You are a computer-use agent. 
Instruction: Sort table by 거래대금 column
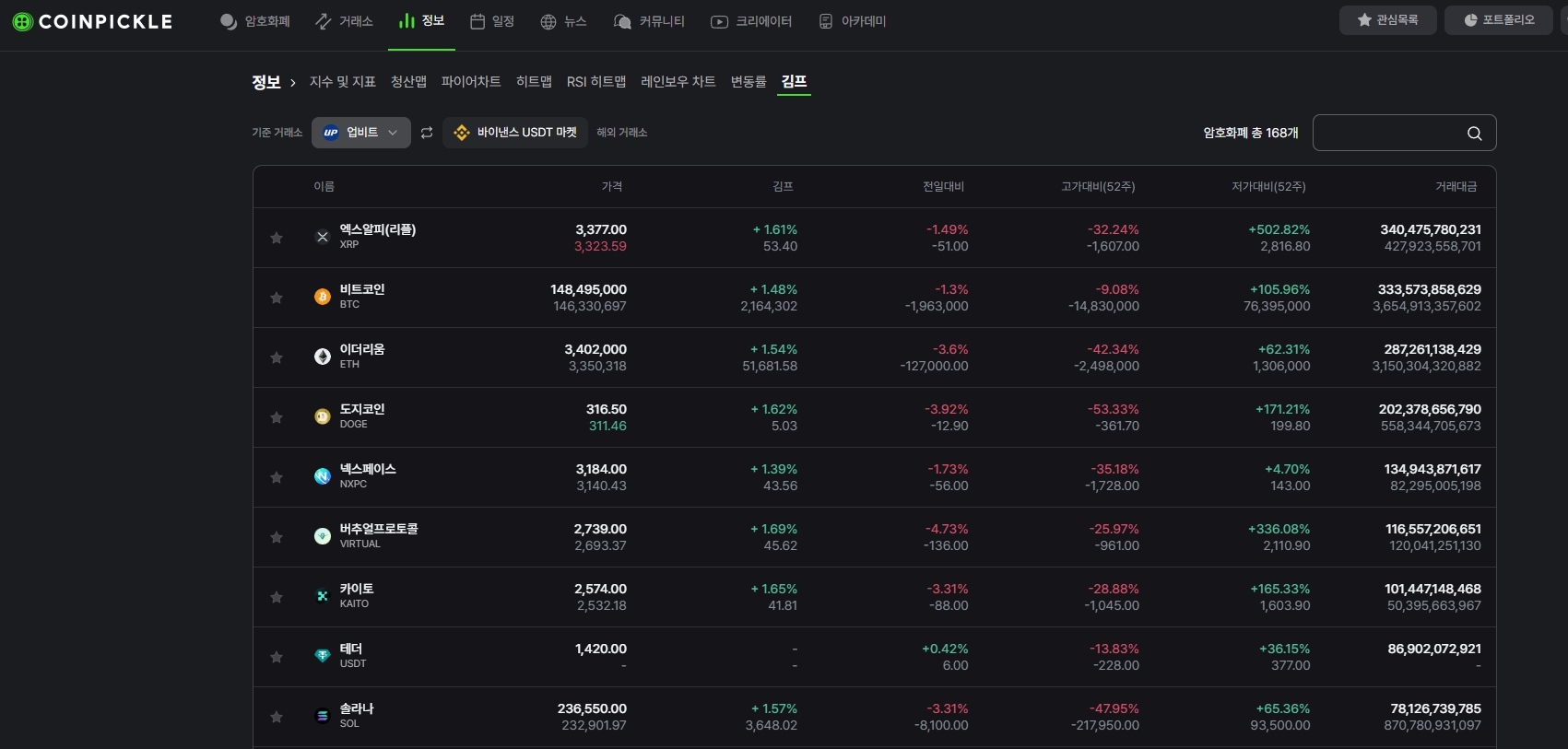(1456, 187)
